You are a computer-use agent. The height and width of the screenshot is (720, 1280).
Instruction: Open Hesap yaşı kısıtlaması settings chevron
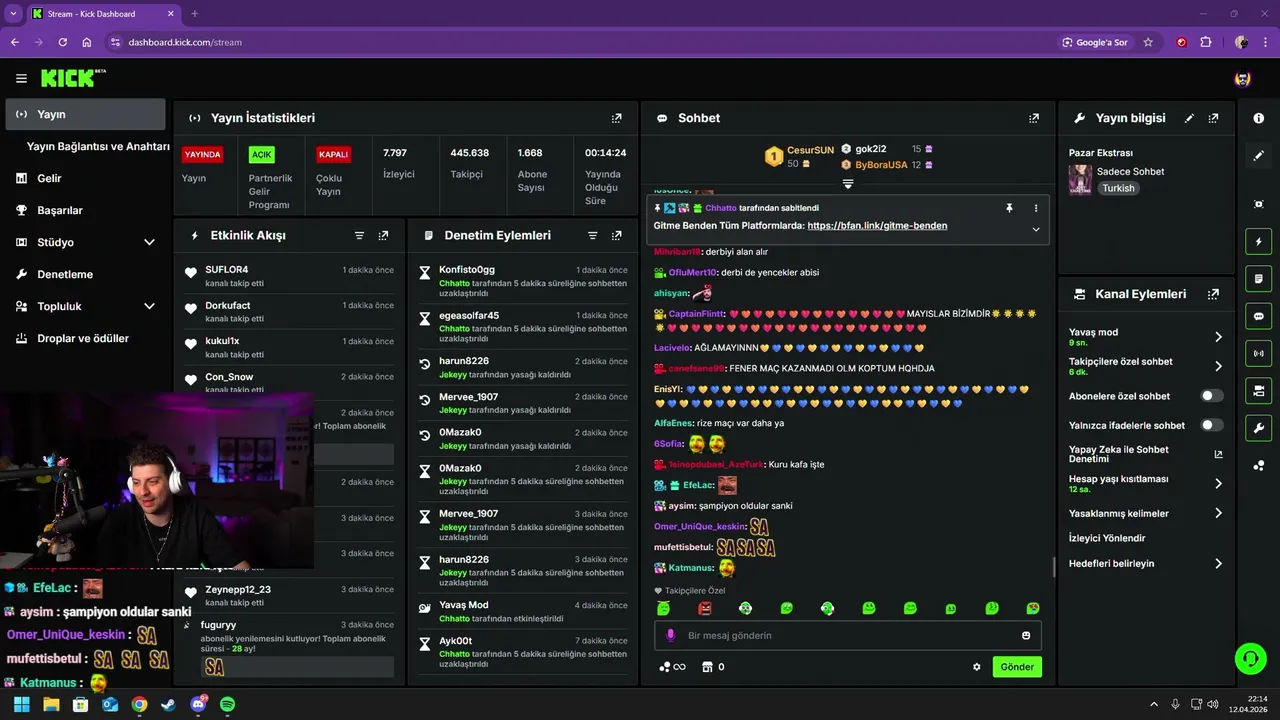[1218, 483]
